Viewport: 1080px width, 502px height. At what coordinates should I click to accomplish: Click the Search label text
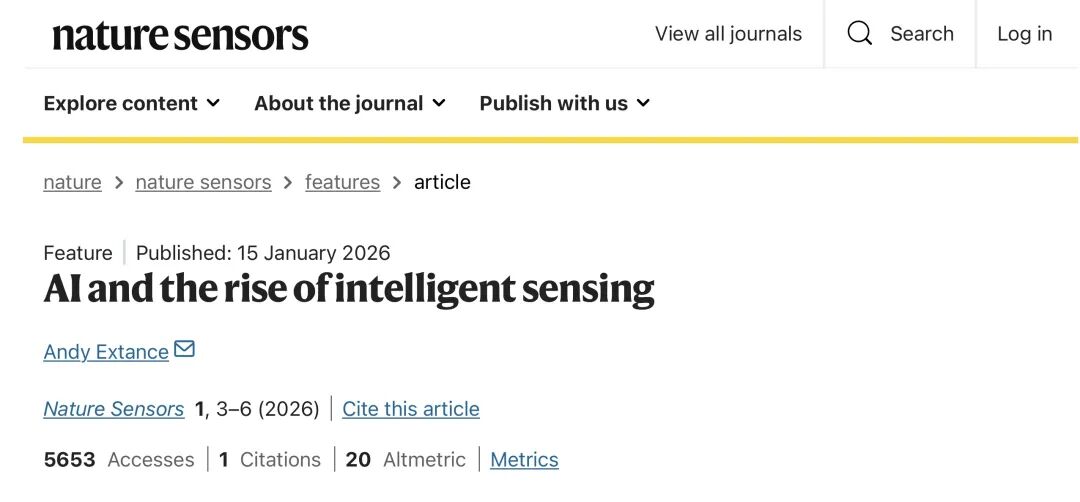[921, 34]
